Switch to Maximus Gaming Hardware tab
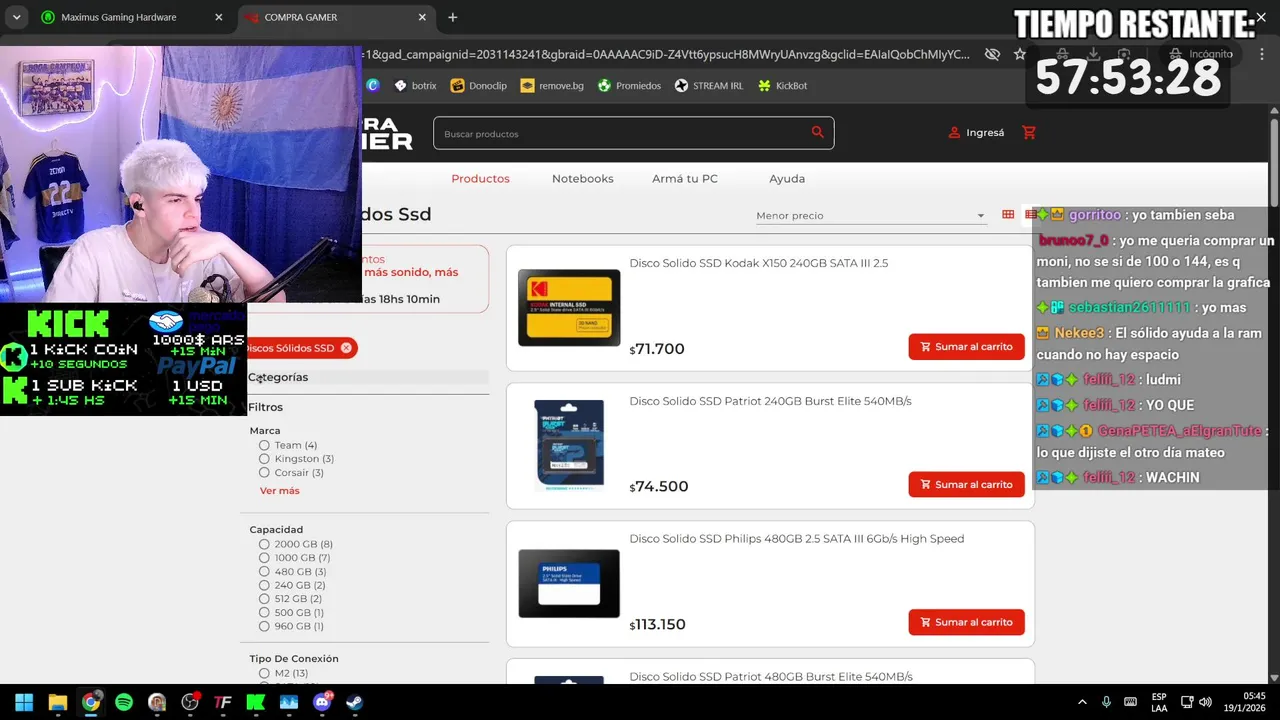Image resolution: width=1280 pixels, height=720 pixels. click(x=132, y=17)
